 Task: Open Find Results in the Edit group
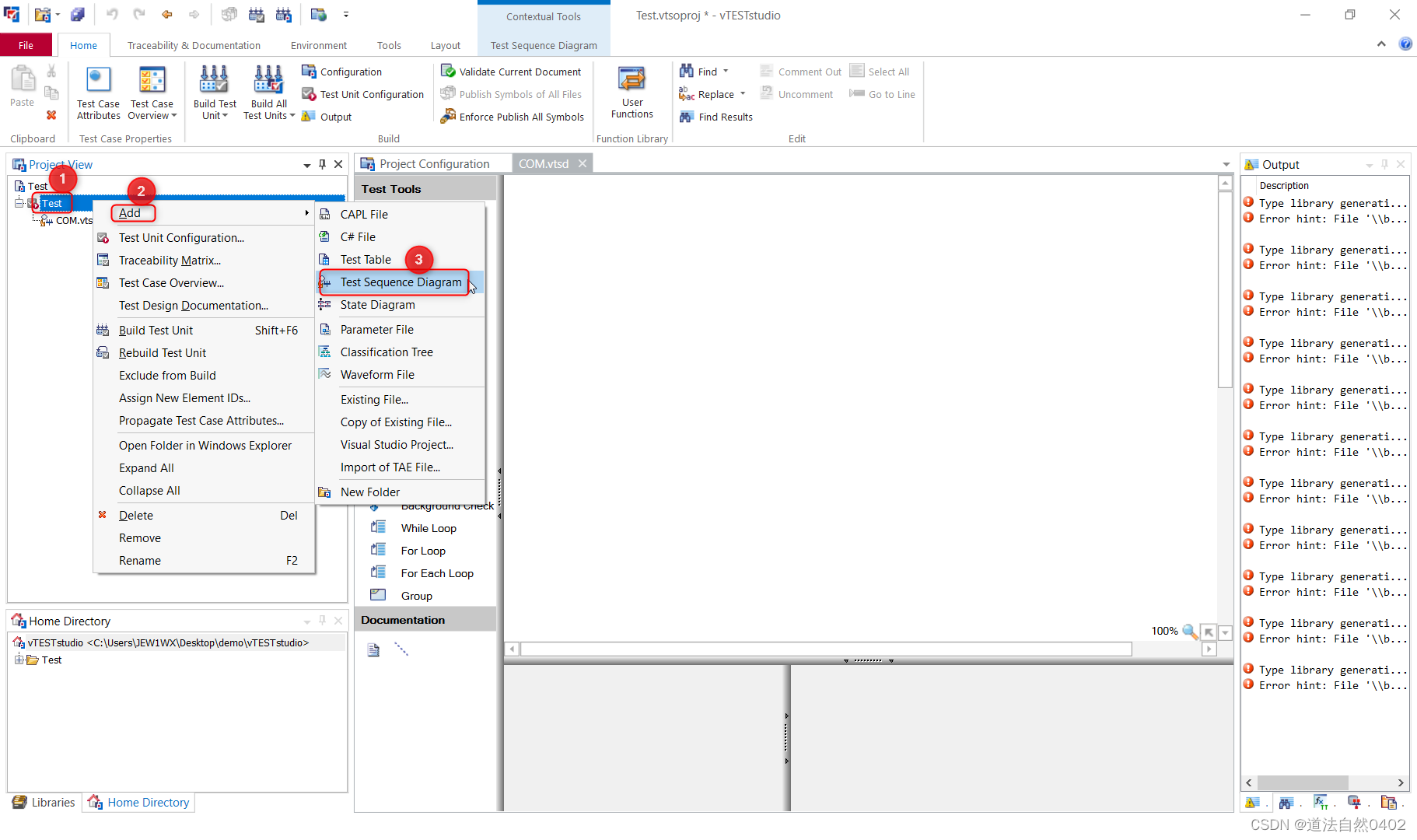pyautogui.click(x=715, y=117)
